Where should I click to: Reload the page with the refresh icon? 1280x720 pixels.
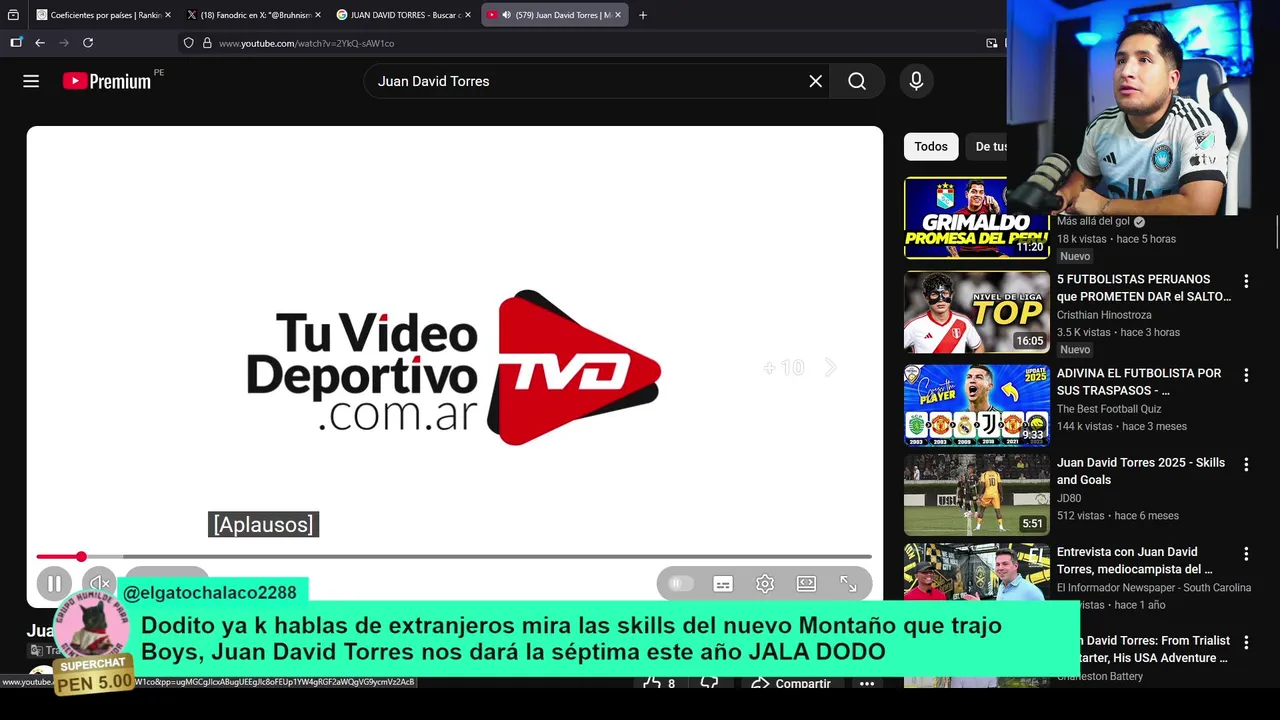pos(88,43)
